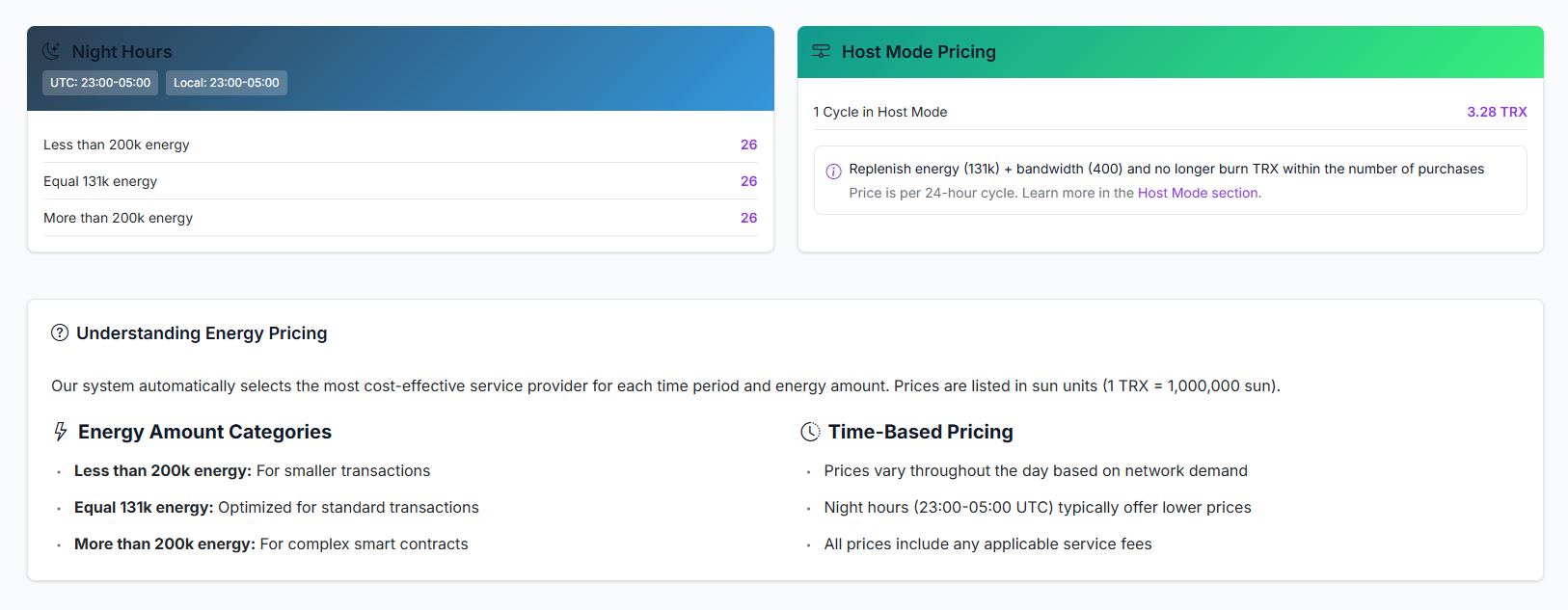Viewport: 1568px width, 610px height.
Task: Open the Host Mode section link
Action: 1198,193
